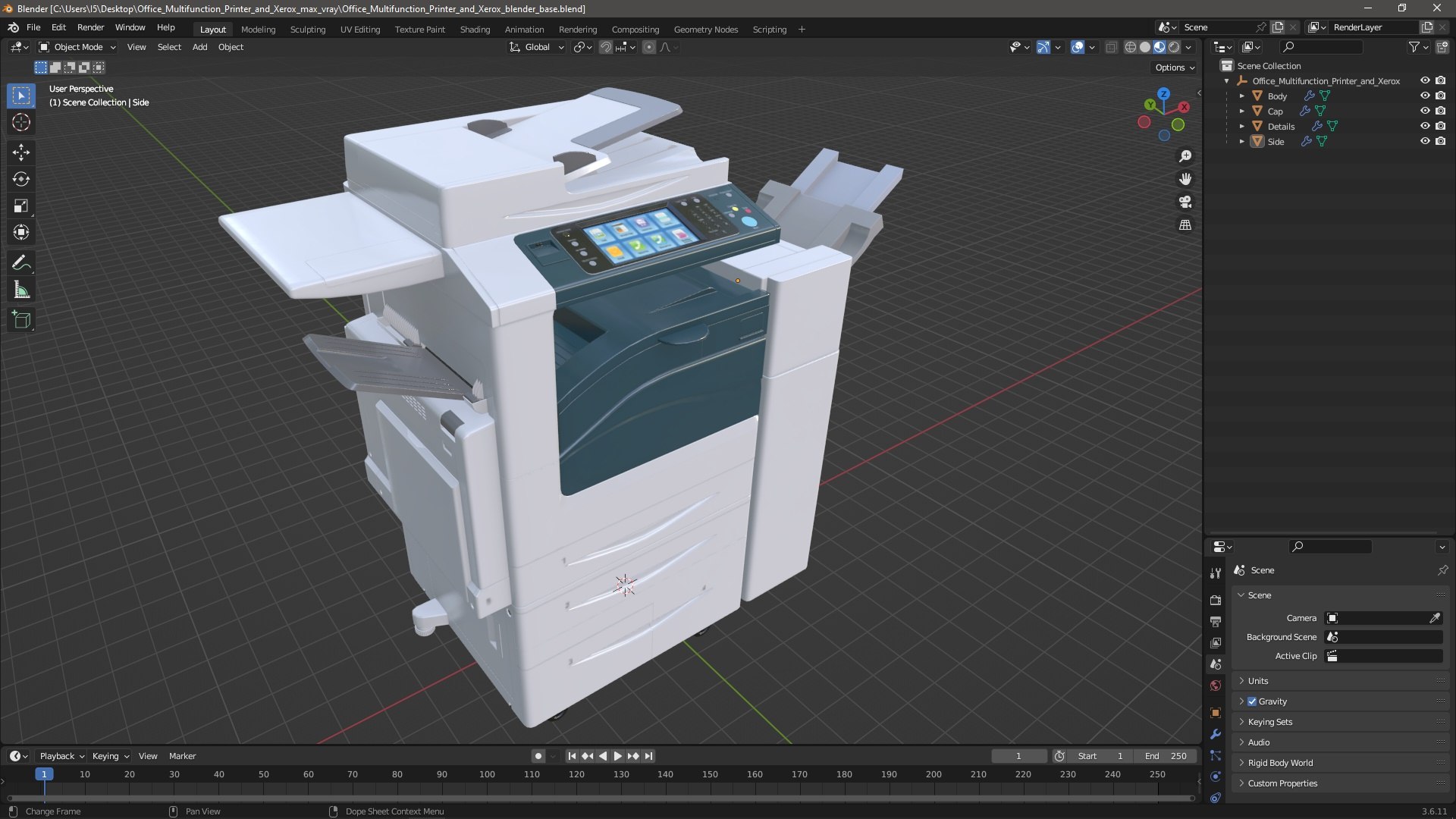This screenshot has width=1456, height=819.
Task: Open the viewport Options dropdown
Action: point(1174,67)
